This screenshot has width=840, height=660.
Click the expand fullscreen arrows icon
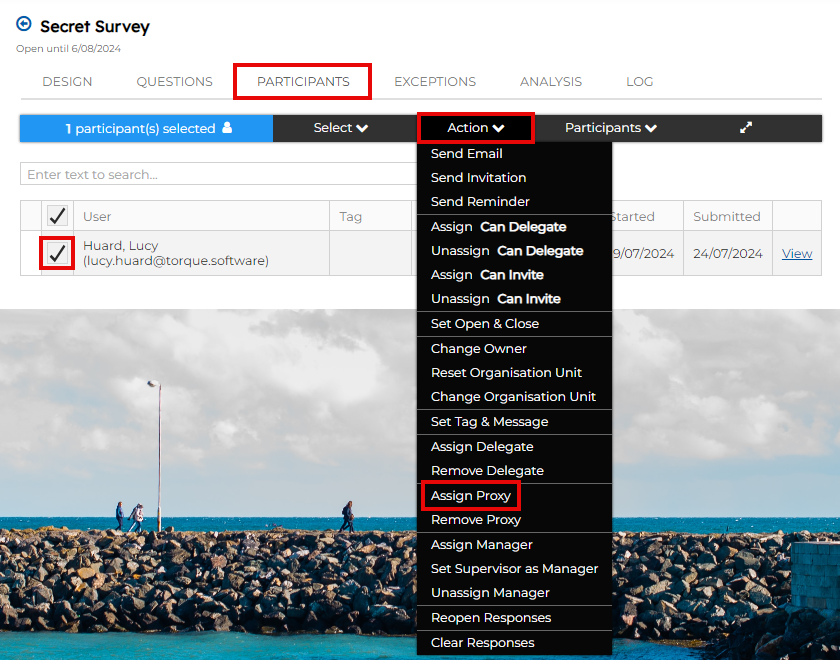[x=745, y=128]
